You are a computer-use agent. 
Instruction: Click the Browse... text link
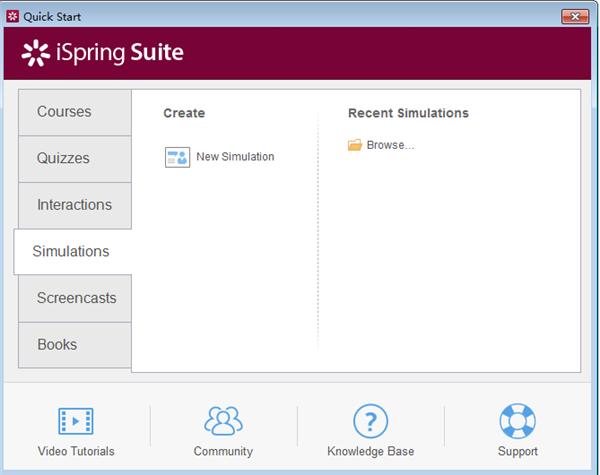390,145
